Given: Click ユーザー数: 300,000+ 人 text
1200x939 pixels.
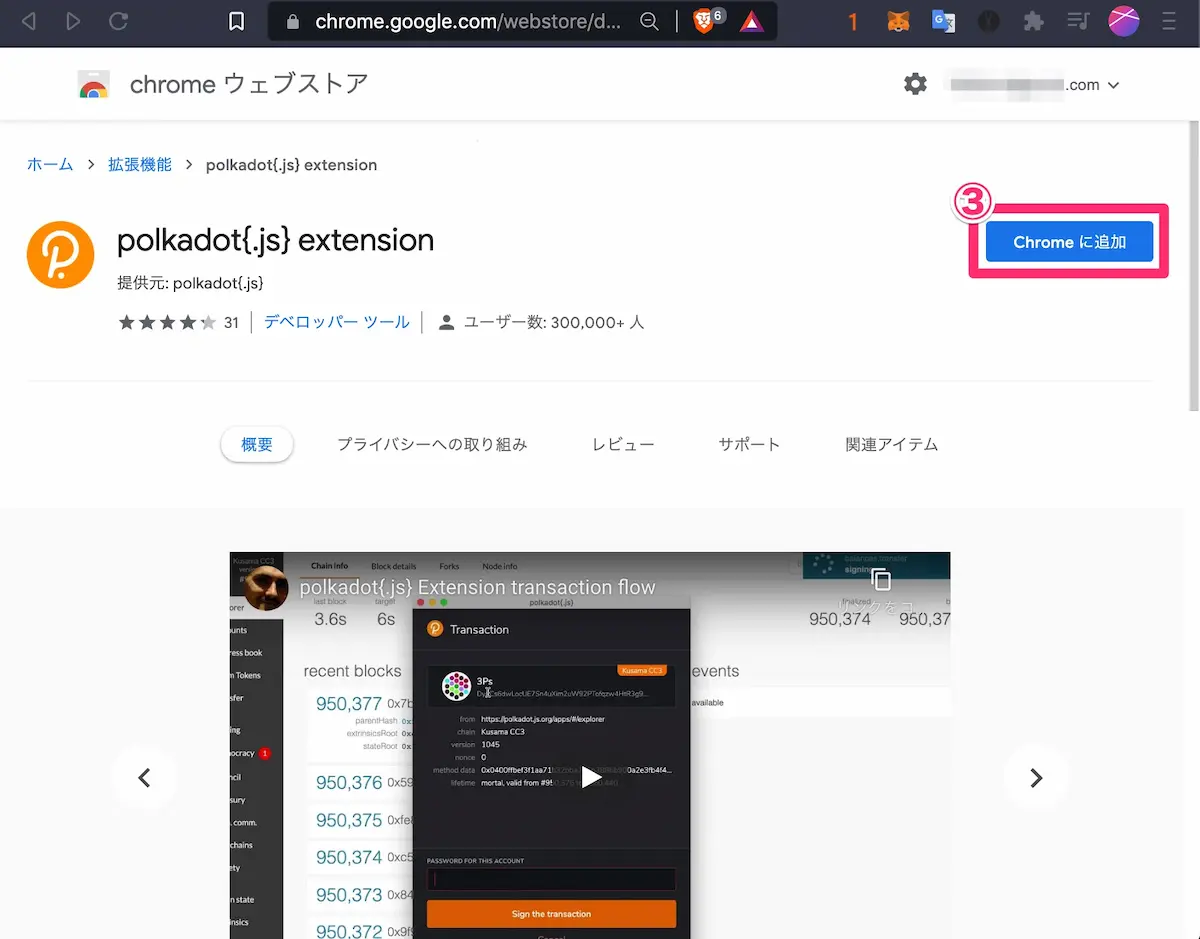Looking at the screenshot, I should (x=554, y=322).
